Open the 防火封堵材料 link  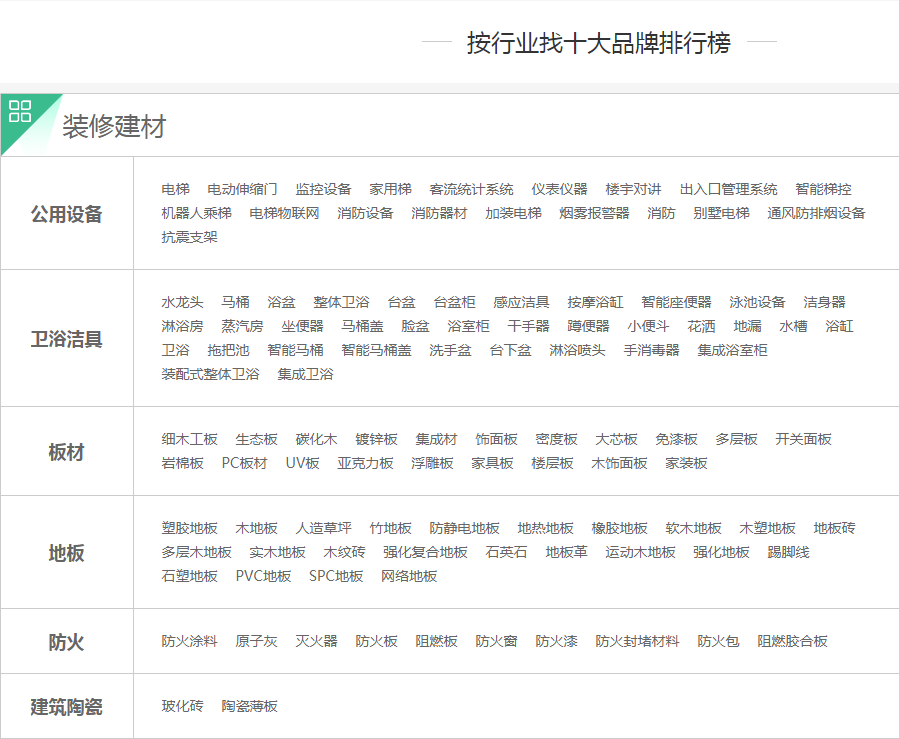pos(637,641)
